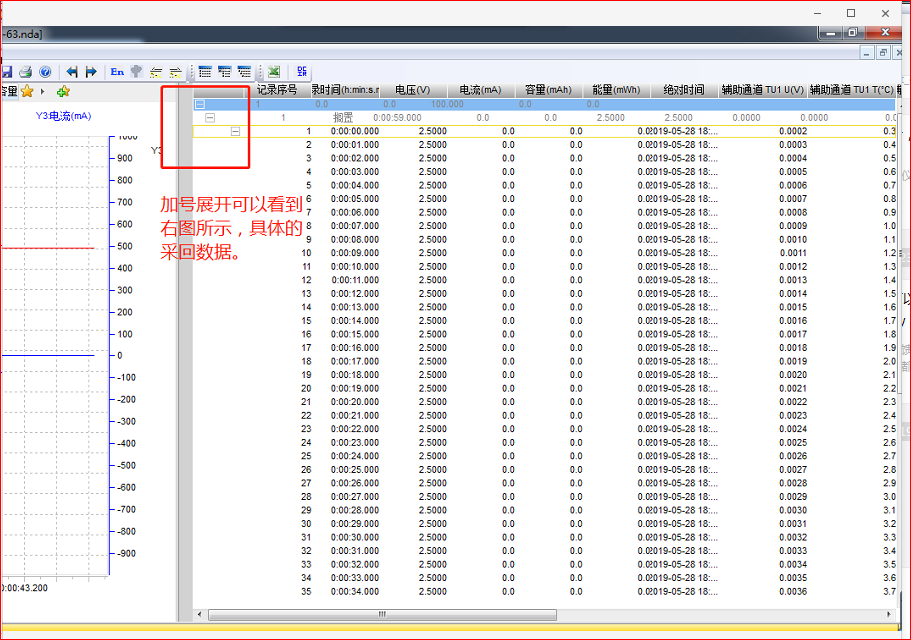Collapse the 搁置 step row
The height and width of the screenshot is (640, 911).
click(x=210, y=117)
